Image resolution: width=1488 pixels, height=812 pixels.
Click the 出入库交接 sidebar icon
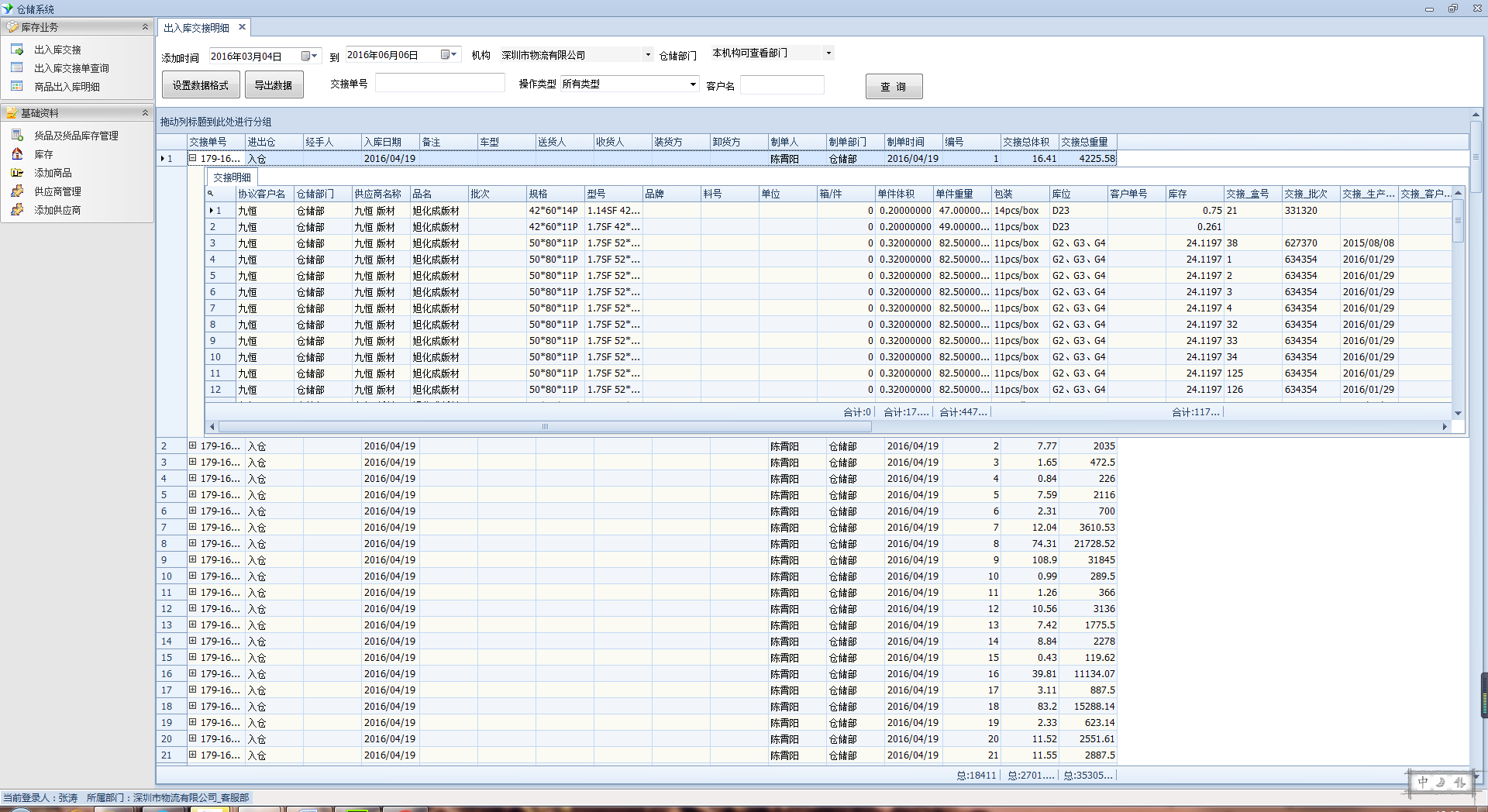point(17,50)
